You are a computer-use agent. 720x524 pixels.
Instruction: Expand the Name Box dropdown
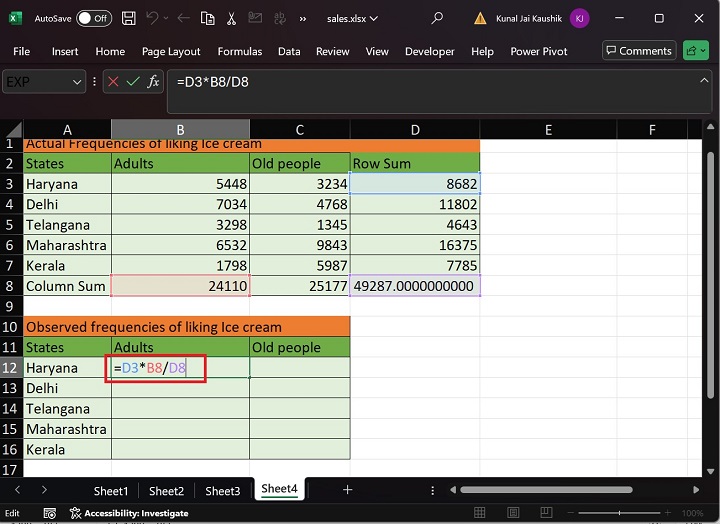point(78,82)
